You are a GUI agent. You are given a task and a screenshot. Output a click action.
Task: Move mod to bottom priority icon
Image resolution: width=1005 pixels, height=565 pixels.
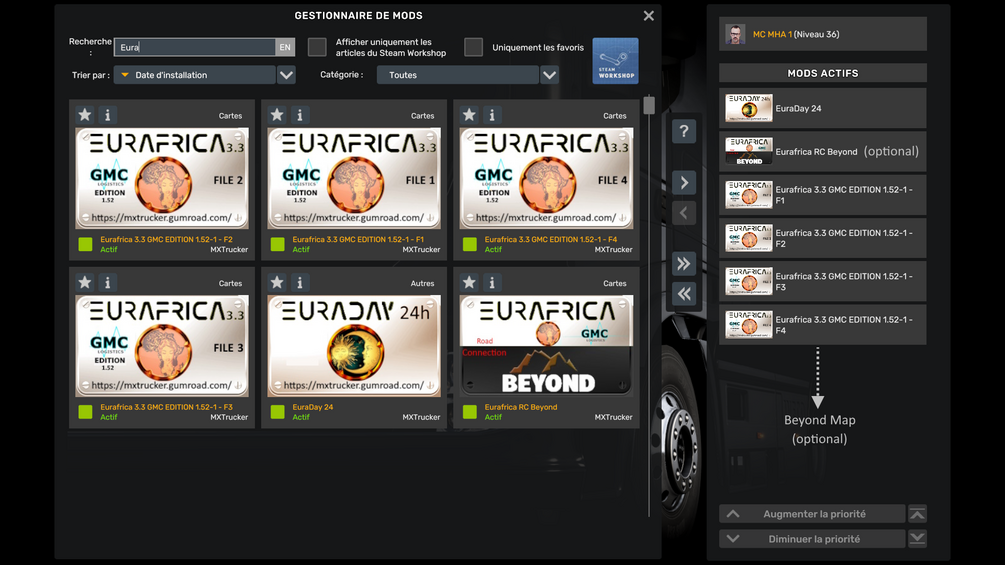point(917,539)
